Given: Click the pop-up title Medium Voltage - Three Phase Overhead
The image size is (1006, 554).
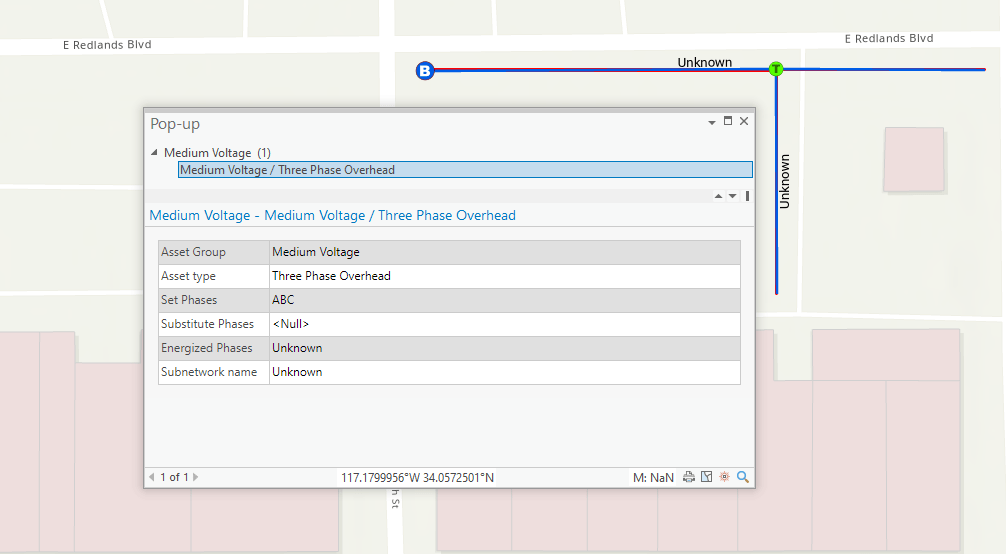Looking at the screenshot, I should 332,215.
